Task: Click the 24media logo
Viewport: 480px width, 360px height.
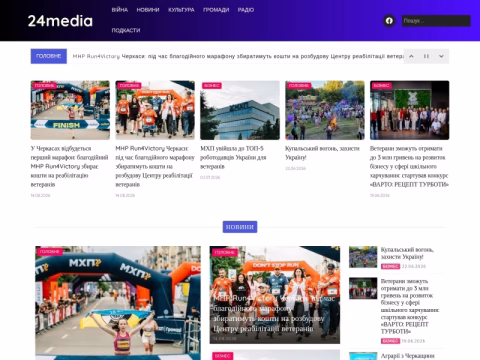Action: 60,21
